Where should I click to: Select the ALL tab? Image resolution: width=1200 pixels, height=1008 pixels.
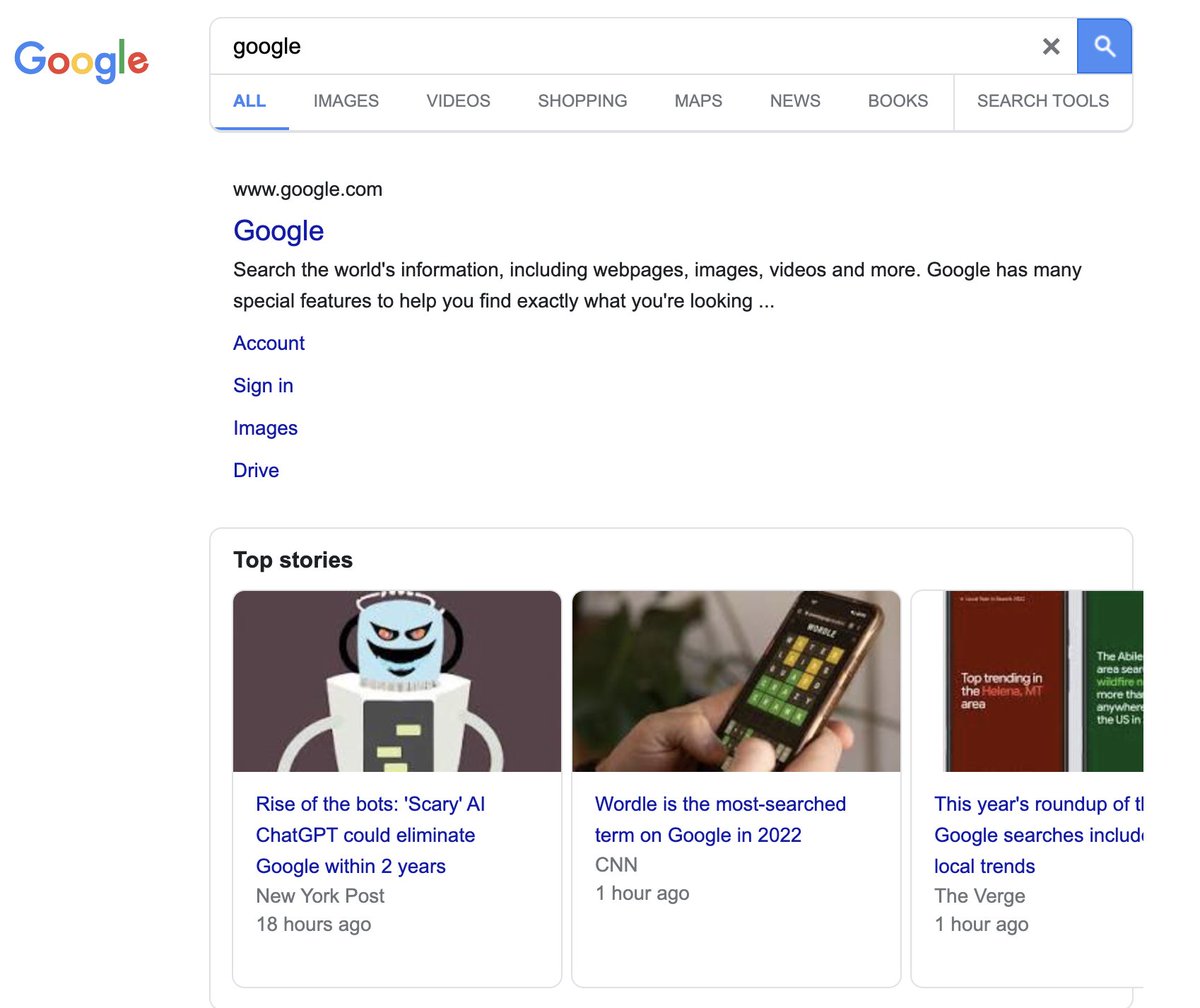tap(249, 101)
